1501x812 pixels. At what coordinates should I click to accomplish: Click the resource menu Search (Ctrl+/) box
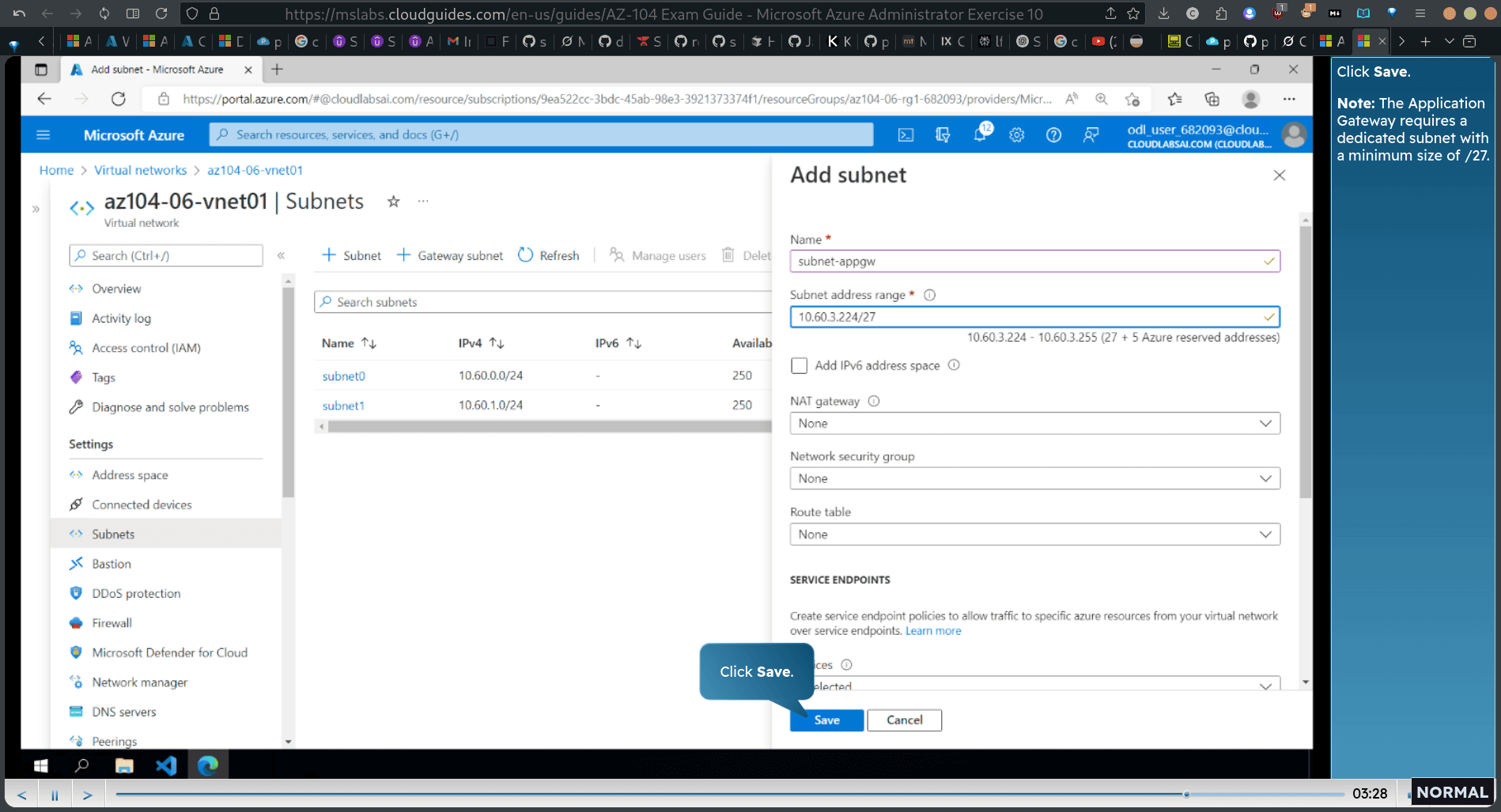click(166, 255)
